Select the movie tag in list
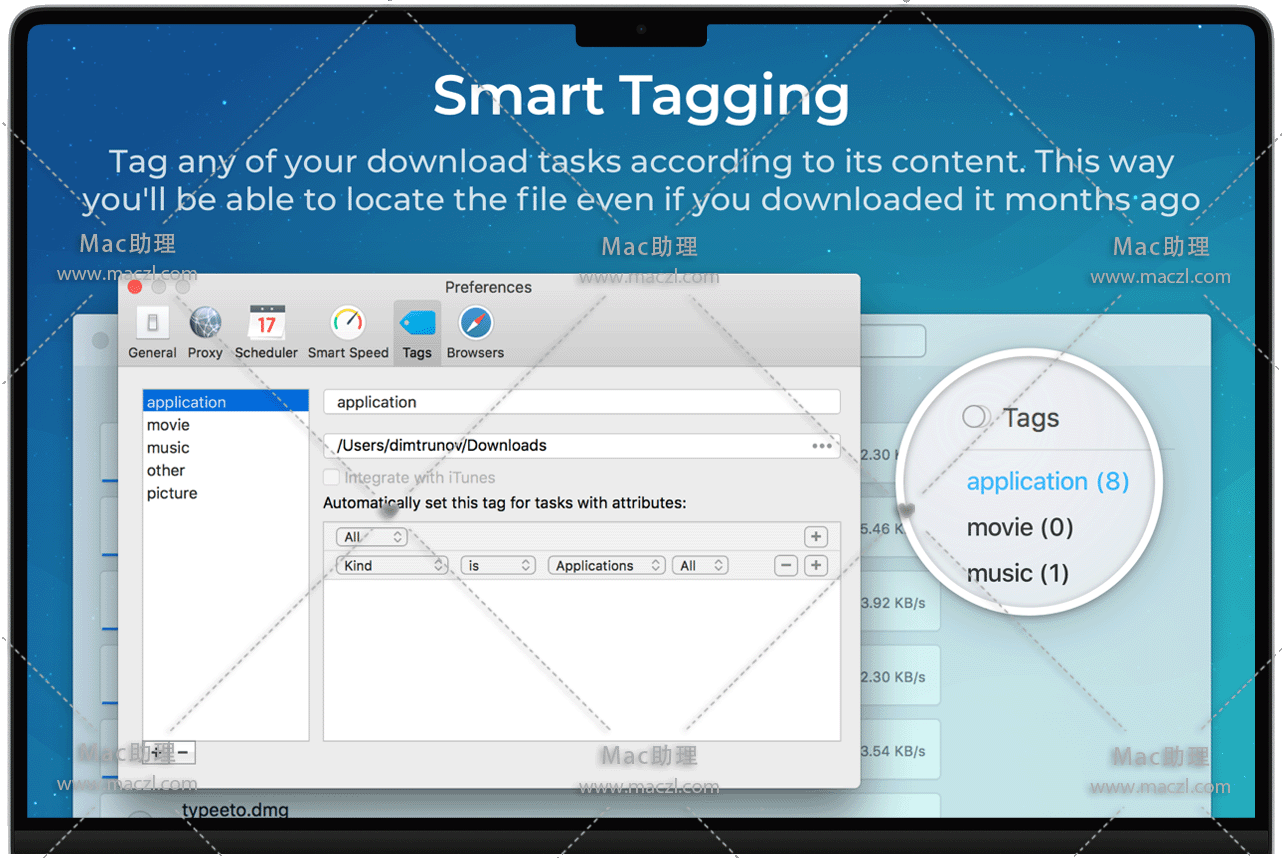The image size is (1282, 858). click(x=168, y=425)
